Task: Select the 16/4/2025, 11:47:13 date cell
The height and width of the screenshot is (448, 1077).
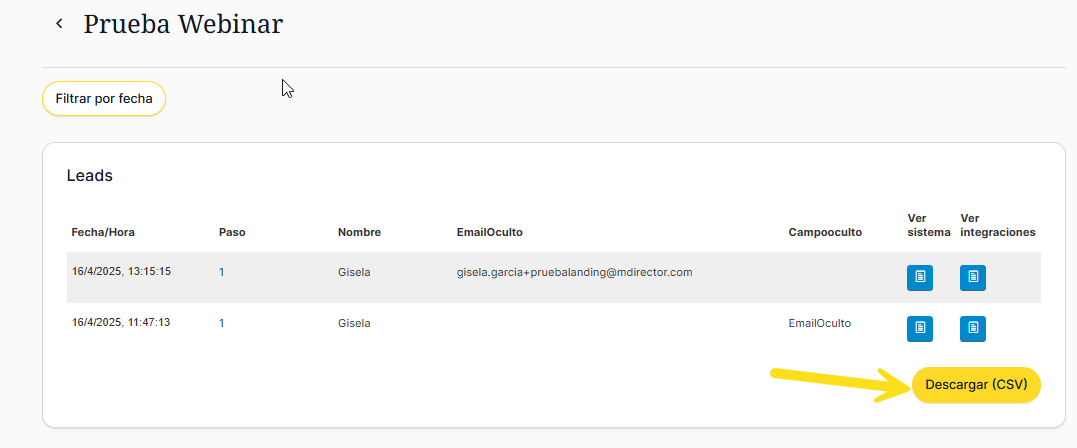Action: coord(121,322)
